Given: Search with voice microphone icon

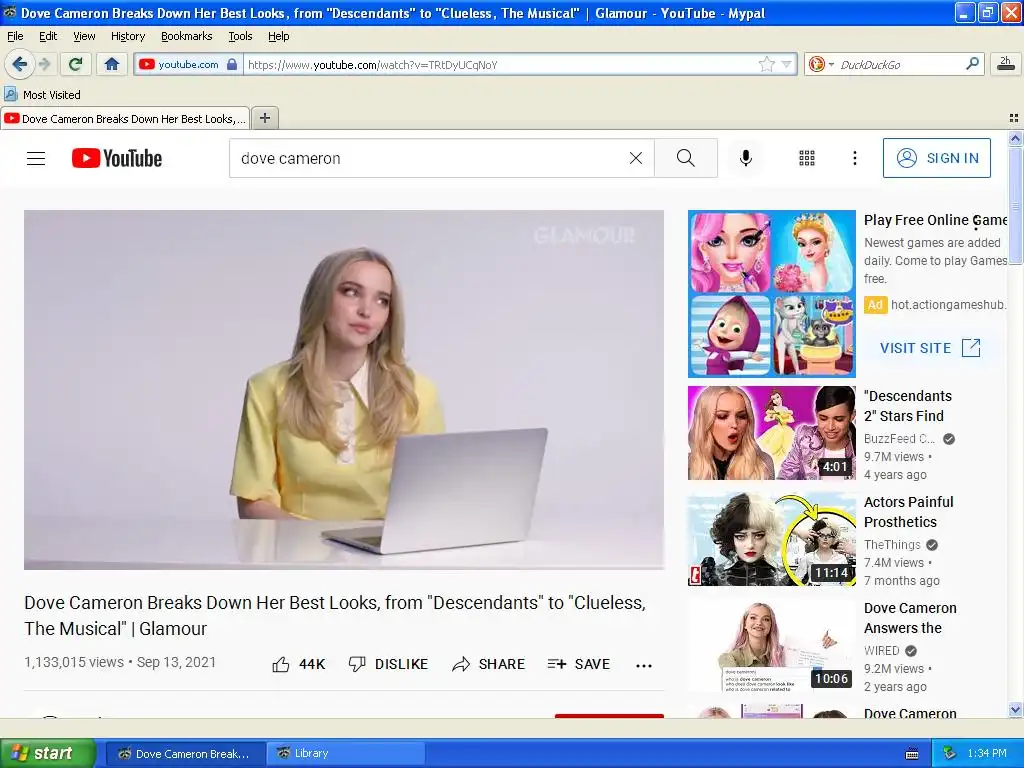Looking at the screenshot, I should click(746, 158).
